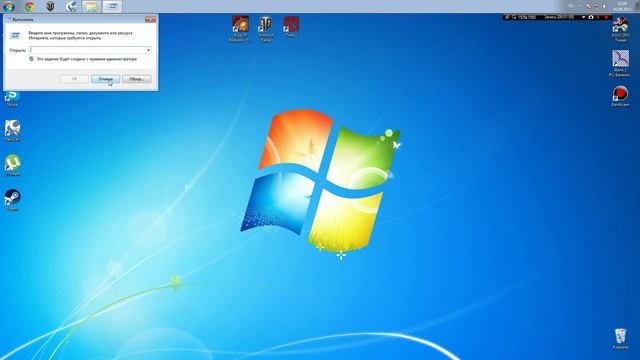This screenshot has width=640, height=360.
Task: Open World of Tanks taskbar shortcut
Action: point(50,6)
